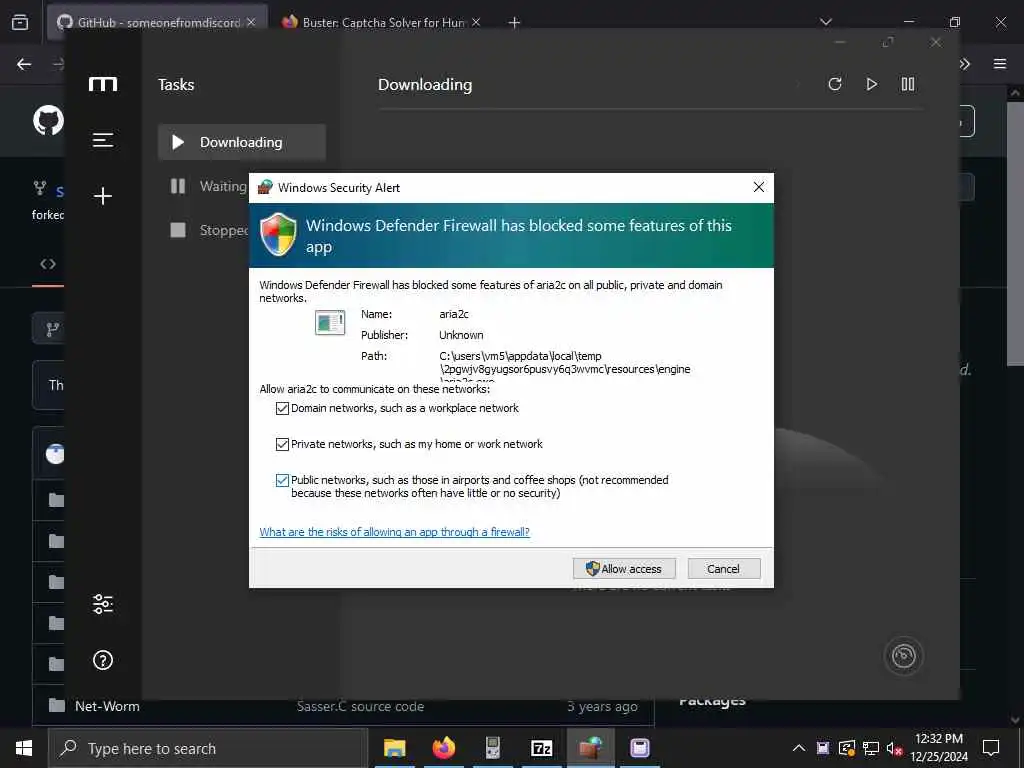Open the notification center icon
The image size is (1024, 768).
[991, 748]
